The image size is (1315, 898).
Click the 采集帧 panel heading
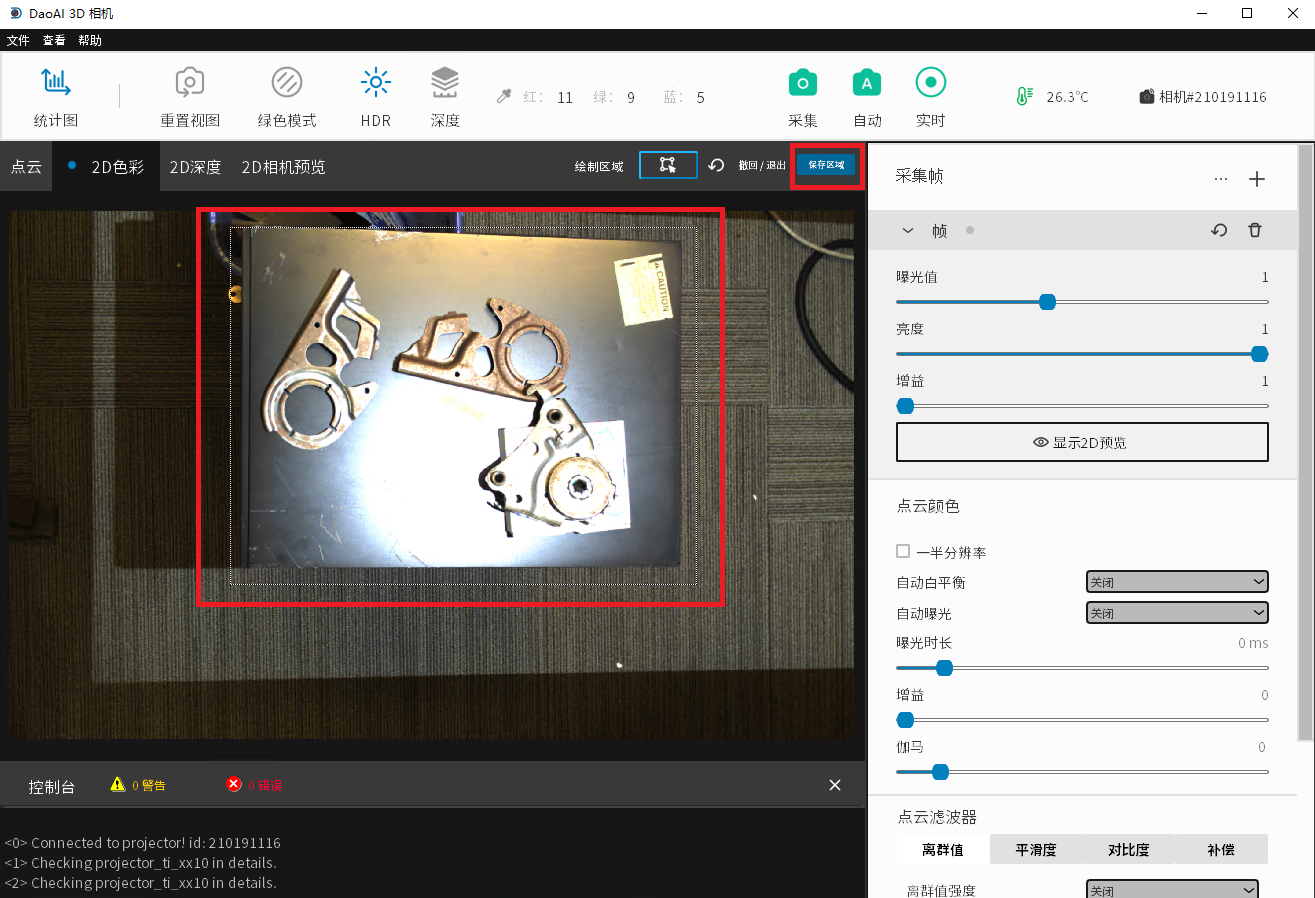(919, 176)
